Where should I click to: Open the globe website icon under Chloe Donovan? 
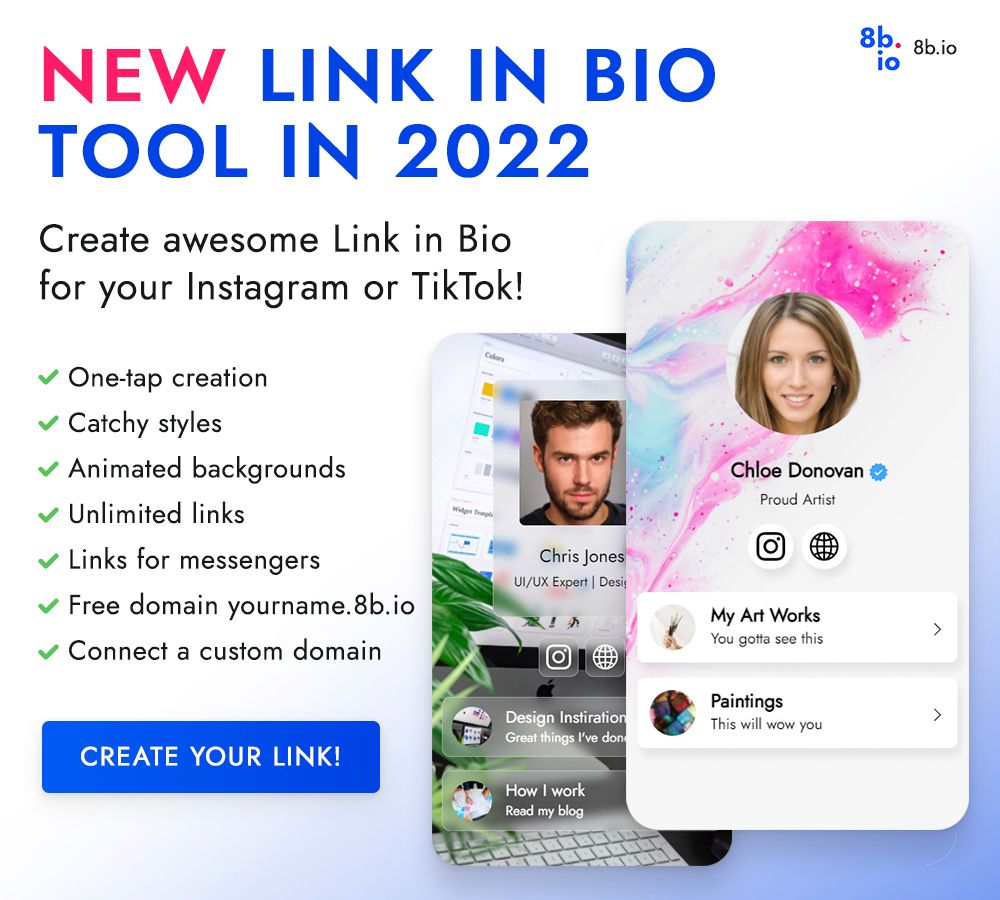pyautogui.click(x=824, y=547)
